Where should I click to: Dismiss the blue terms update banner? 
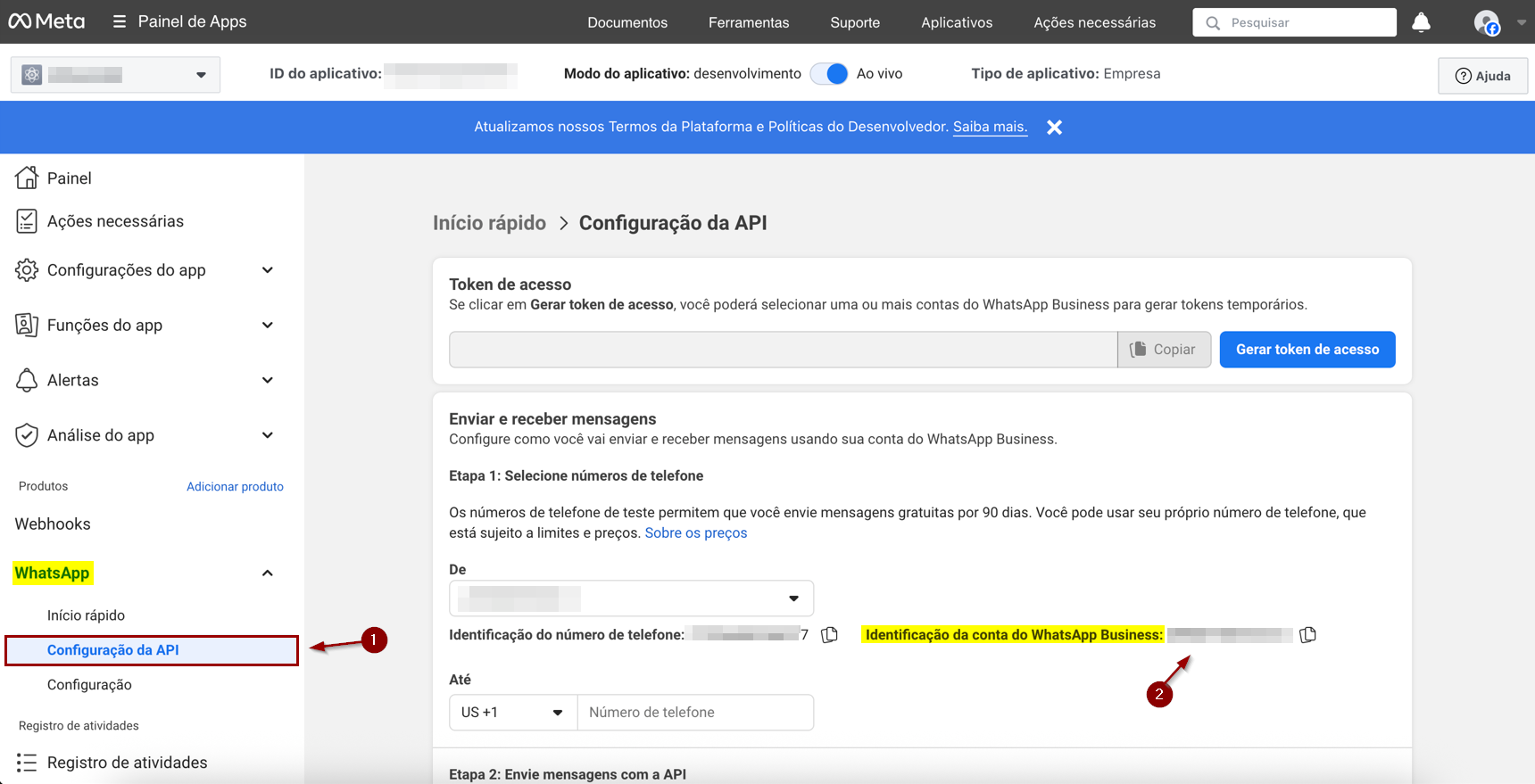(1054, 128)
